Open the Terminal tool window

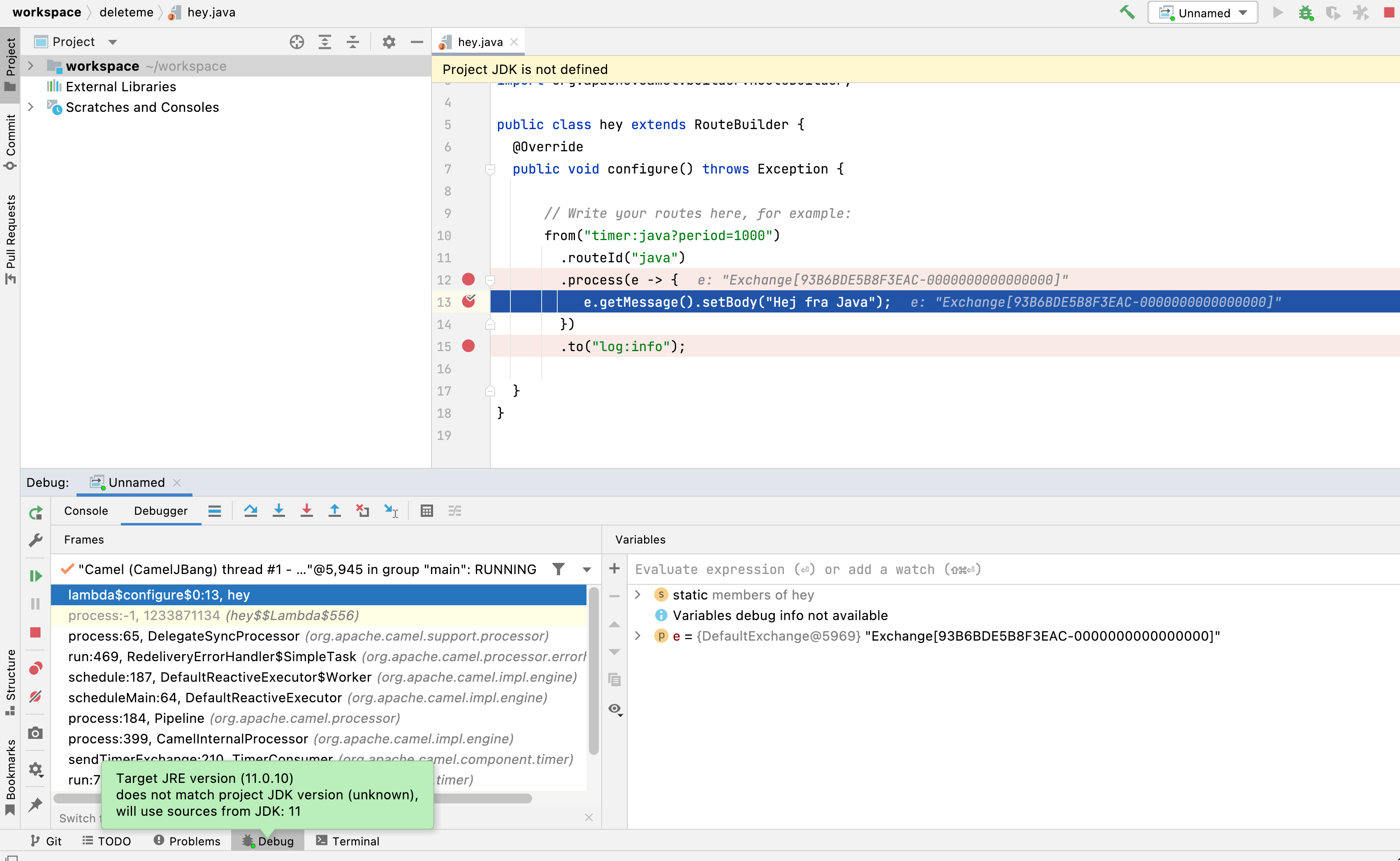[347, 840]
